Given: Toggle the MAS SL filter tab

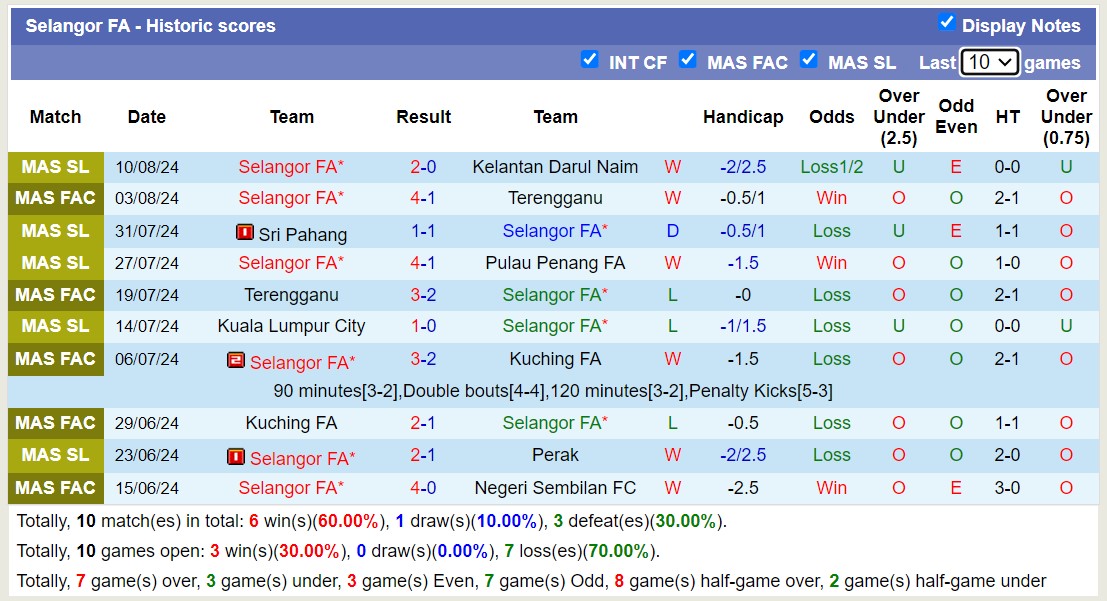Looking at the screenshot, I should pos(808,60).
